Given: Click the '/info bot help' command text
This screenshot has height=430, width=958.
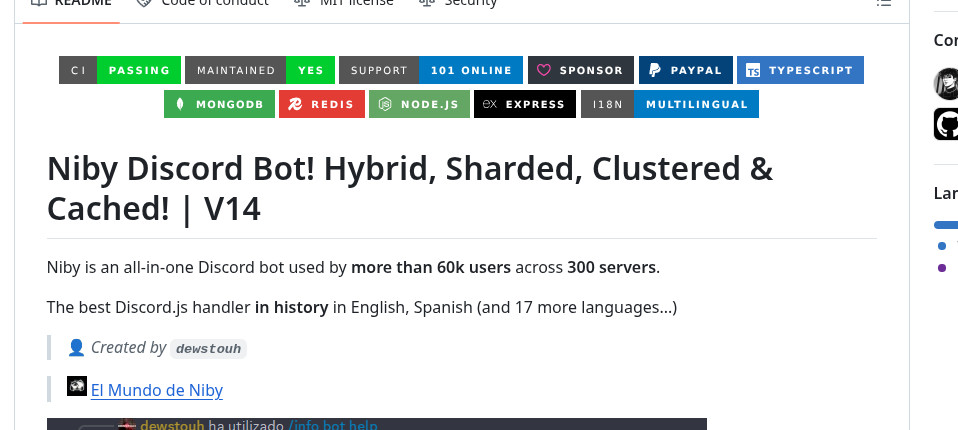Looking at the screenshot, I should pyautogui.click(x=332, y=425).
